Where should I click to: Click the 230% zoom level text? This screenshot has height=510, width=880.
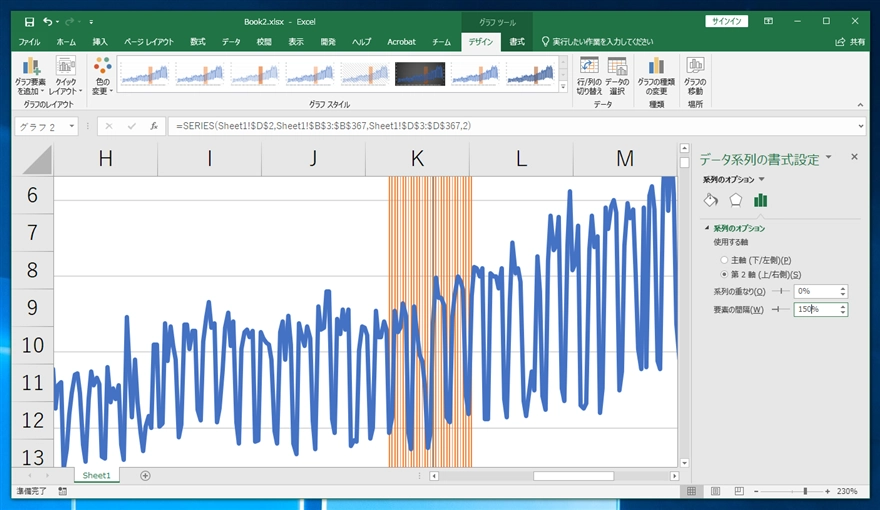tap(847, 491)
